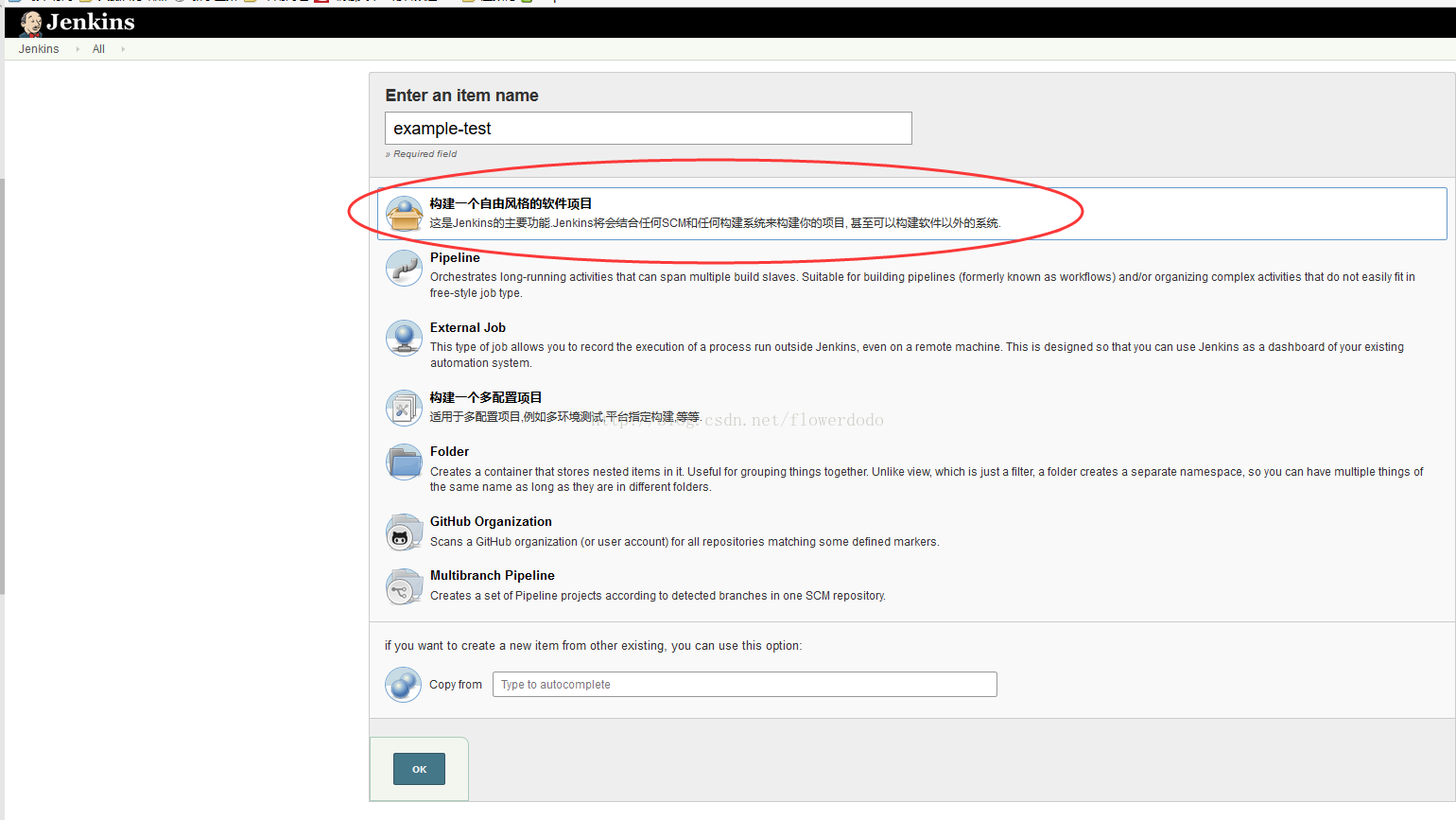Click the Copy from autocomplete field
The width and height of the screenshot is (1456, 820).
coord(745,684)
